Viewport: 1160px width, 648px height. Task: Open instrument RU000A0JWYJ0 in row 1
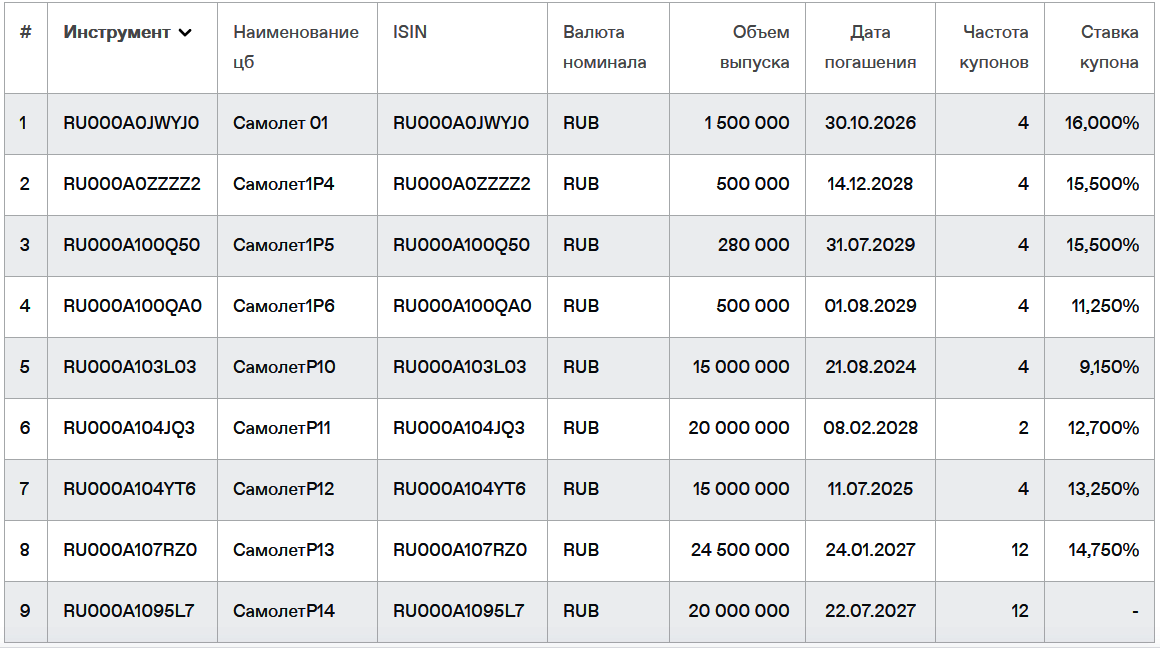(131, 123)
